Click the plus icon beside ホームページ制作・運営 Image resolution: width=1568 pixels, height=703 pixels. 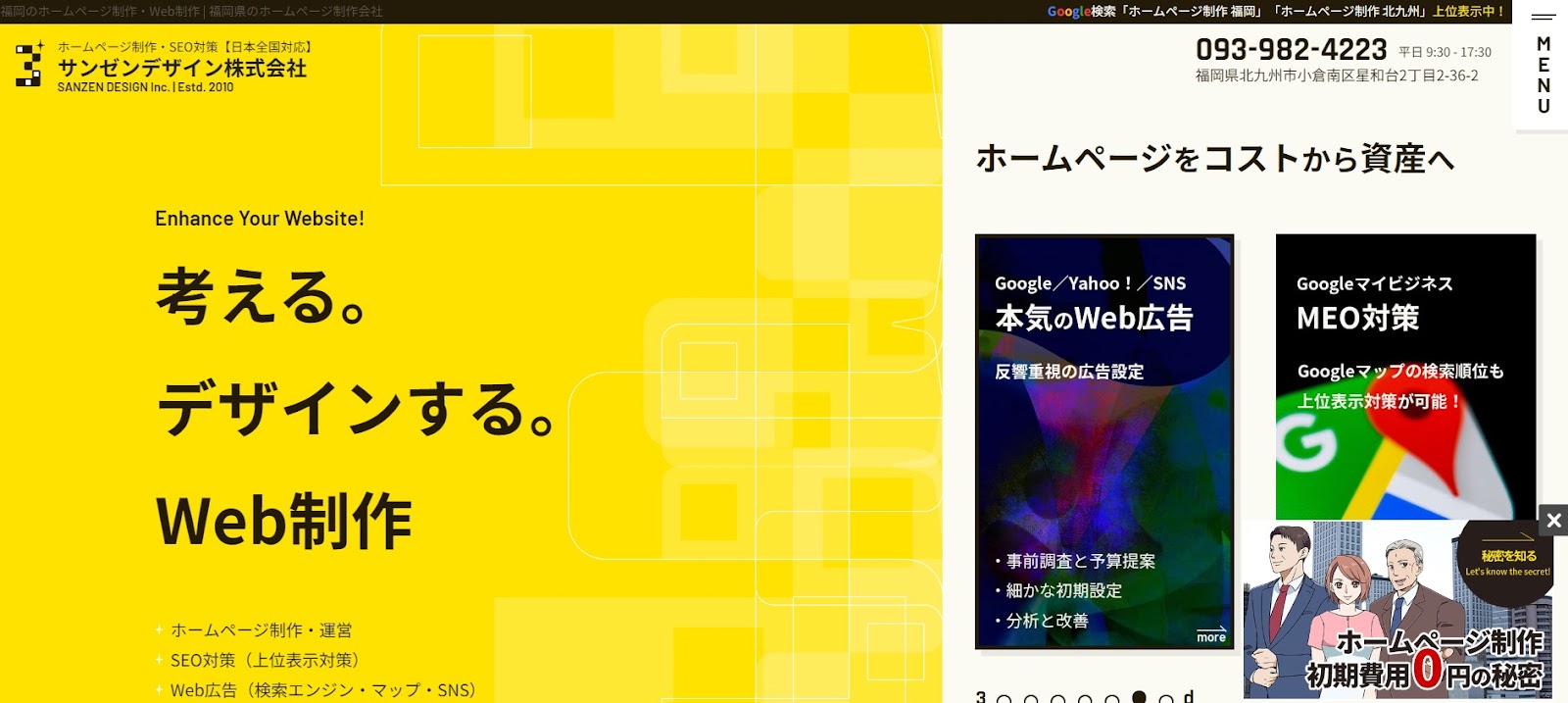click(159, 630)
